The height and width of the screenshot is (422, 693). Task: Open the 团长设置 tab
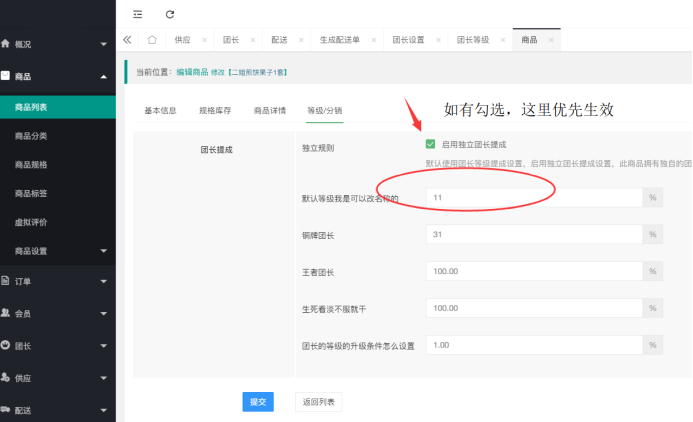click(408, 40)
